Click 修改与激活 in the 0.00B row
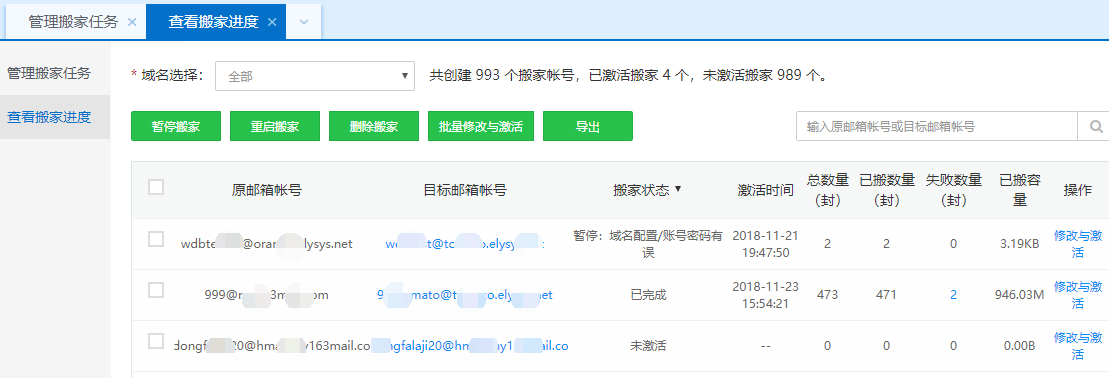 tap(1077, 345)
